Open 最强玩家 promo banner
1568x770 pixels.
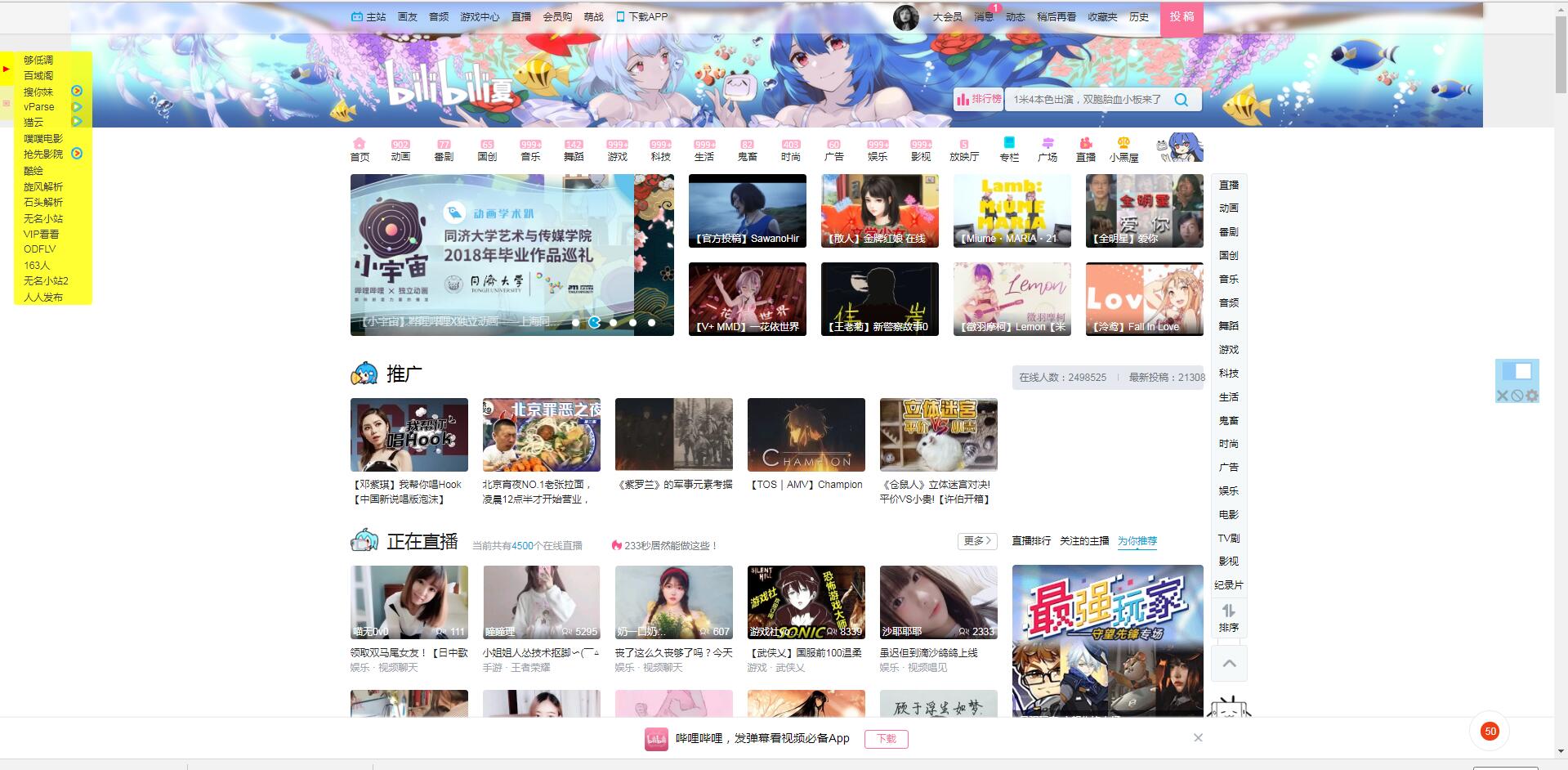coord(1108,641)
